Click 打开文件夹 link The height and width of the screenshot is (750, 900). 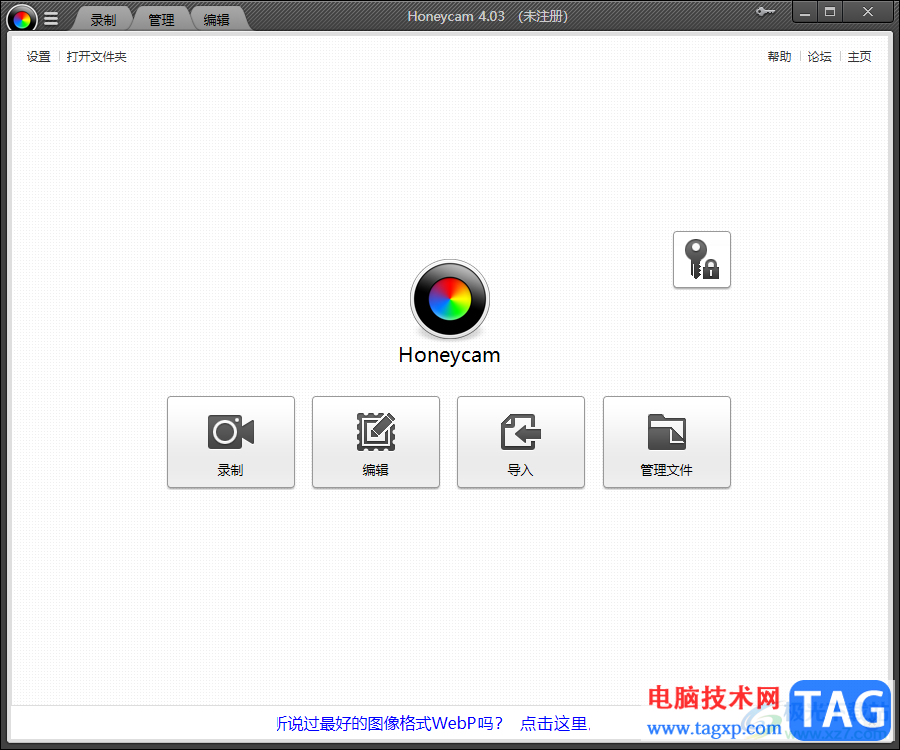96,57
